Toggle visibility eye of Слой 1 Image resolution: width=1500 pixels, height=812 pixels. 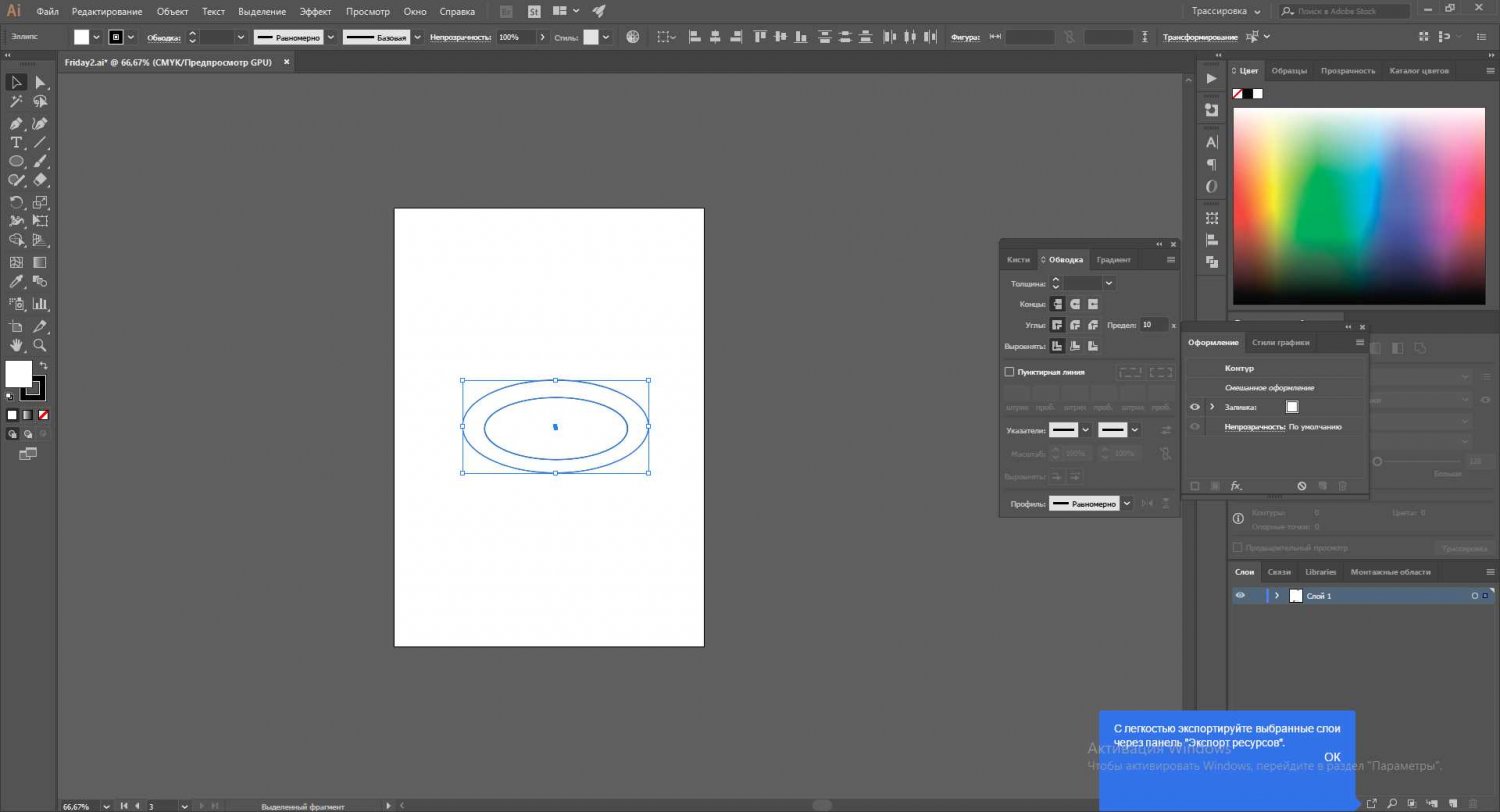(1240, 595)
